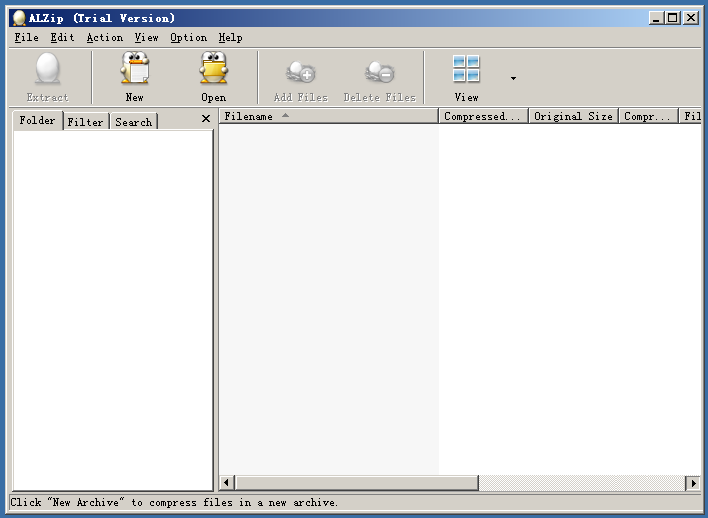708x518 pixels.
Task: Click the horizontal scrollbar right arrow
Action: pyautogui.click(x=692, y=483)
